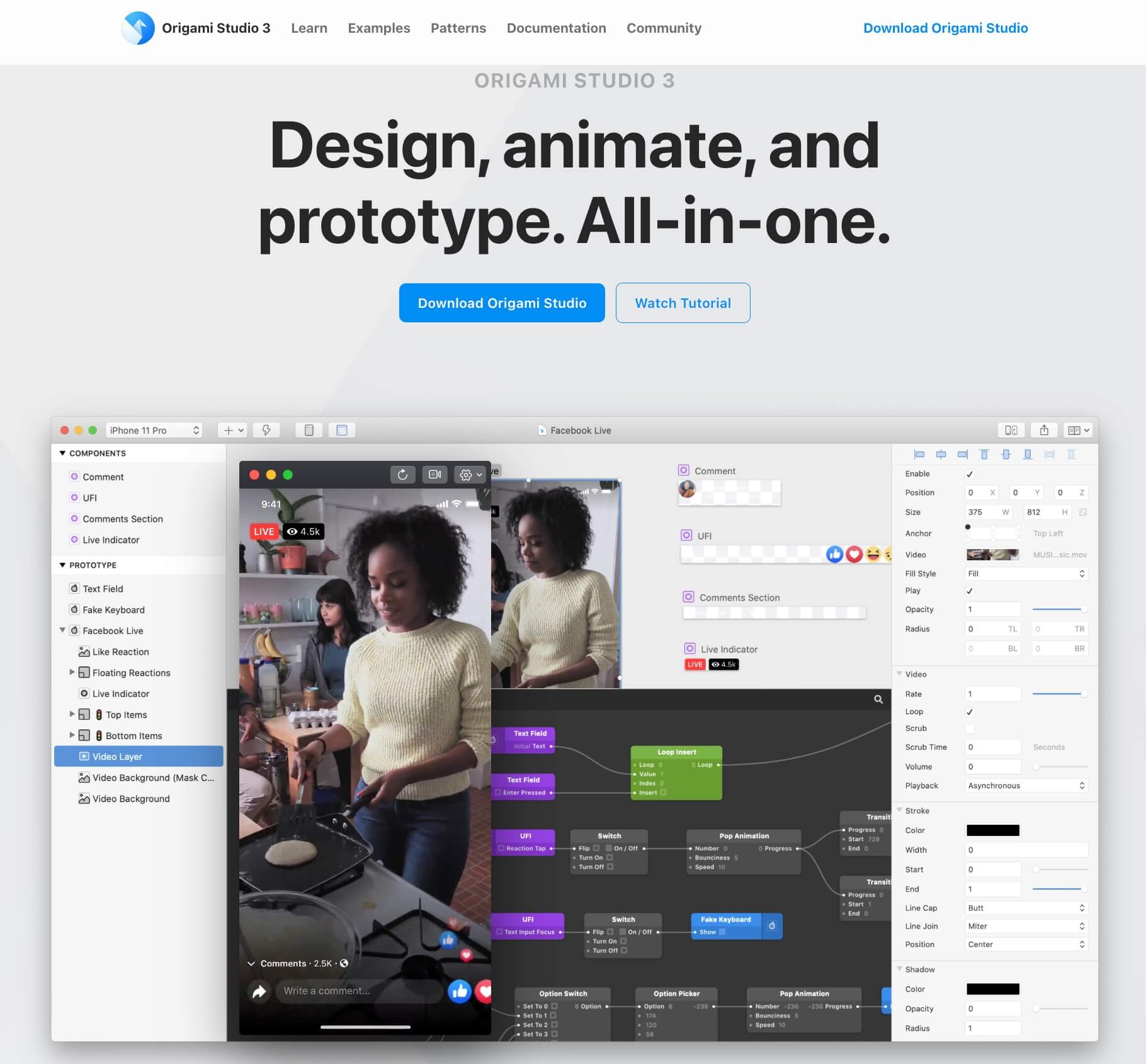Enable the Scrub checkbox
The image size is (1146, 1064).
tap(970, 728)
